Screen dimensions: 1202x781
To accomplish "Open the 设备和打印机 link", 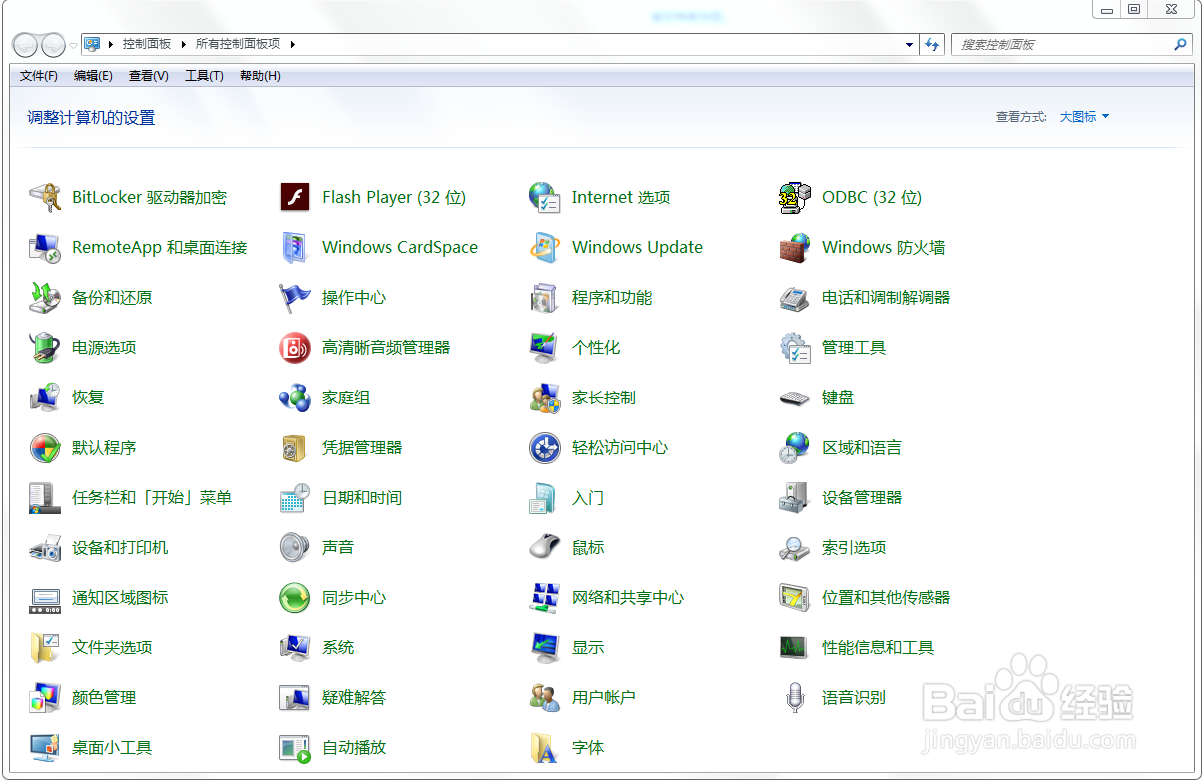I will [x=120, y=547].
